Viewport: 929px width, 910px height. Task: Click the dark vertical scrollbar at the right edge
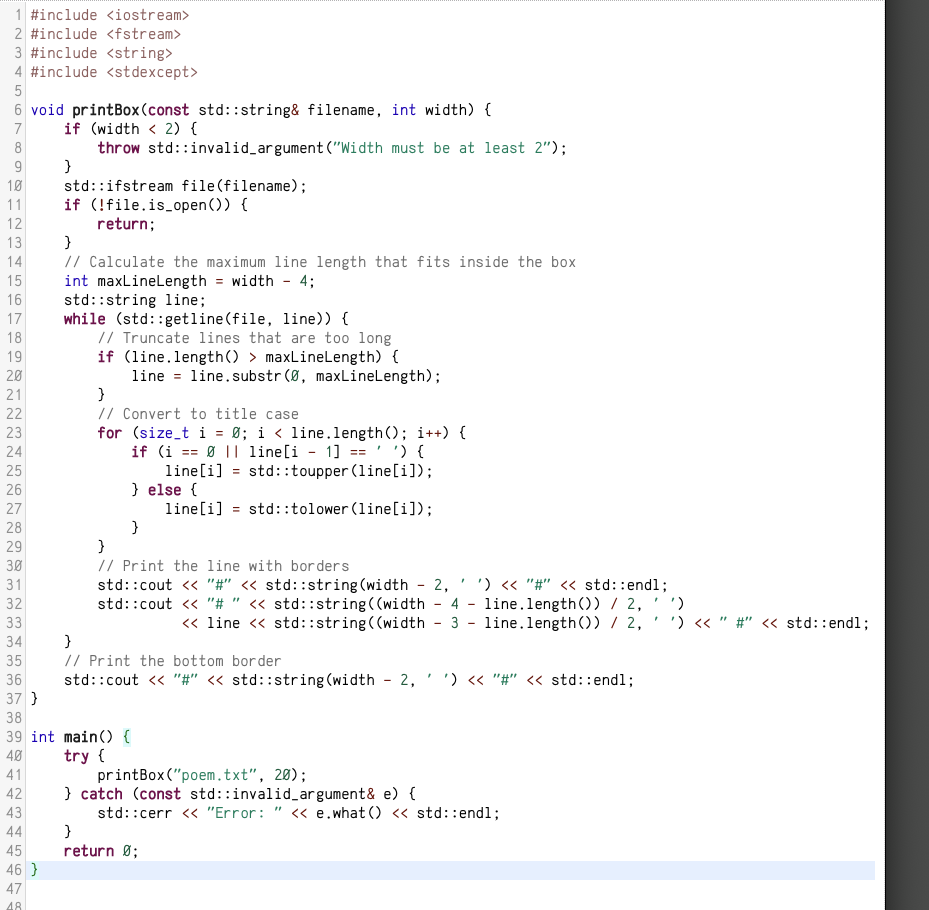click(907, 455)
